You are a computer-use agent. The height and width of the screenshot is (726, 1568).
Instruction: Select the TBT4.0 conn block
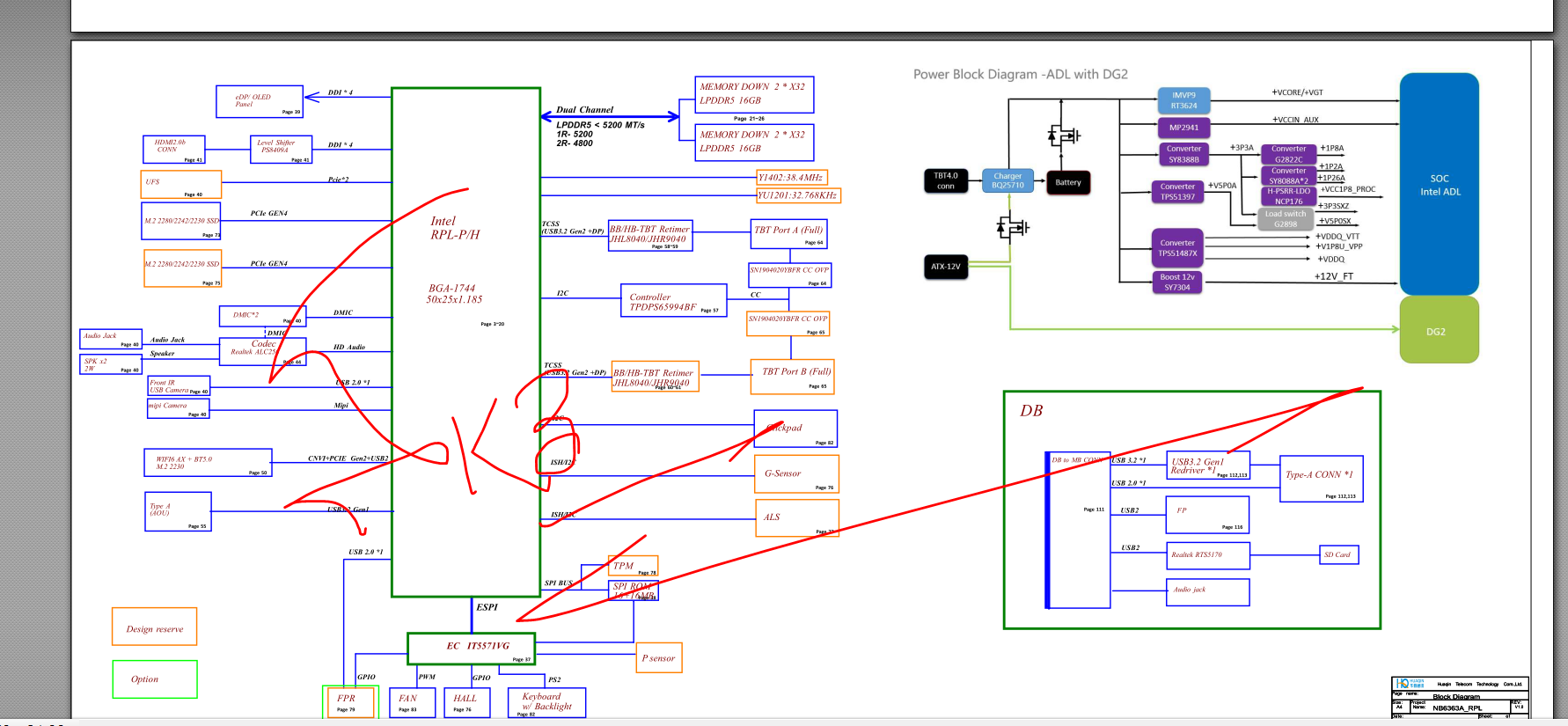946,180
